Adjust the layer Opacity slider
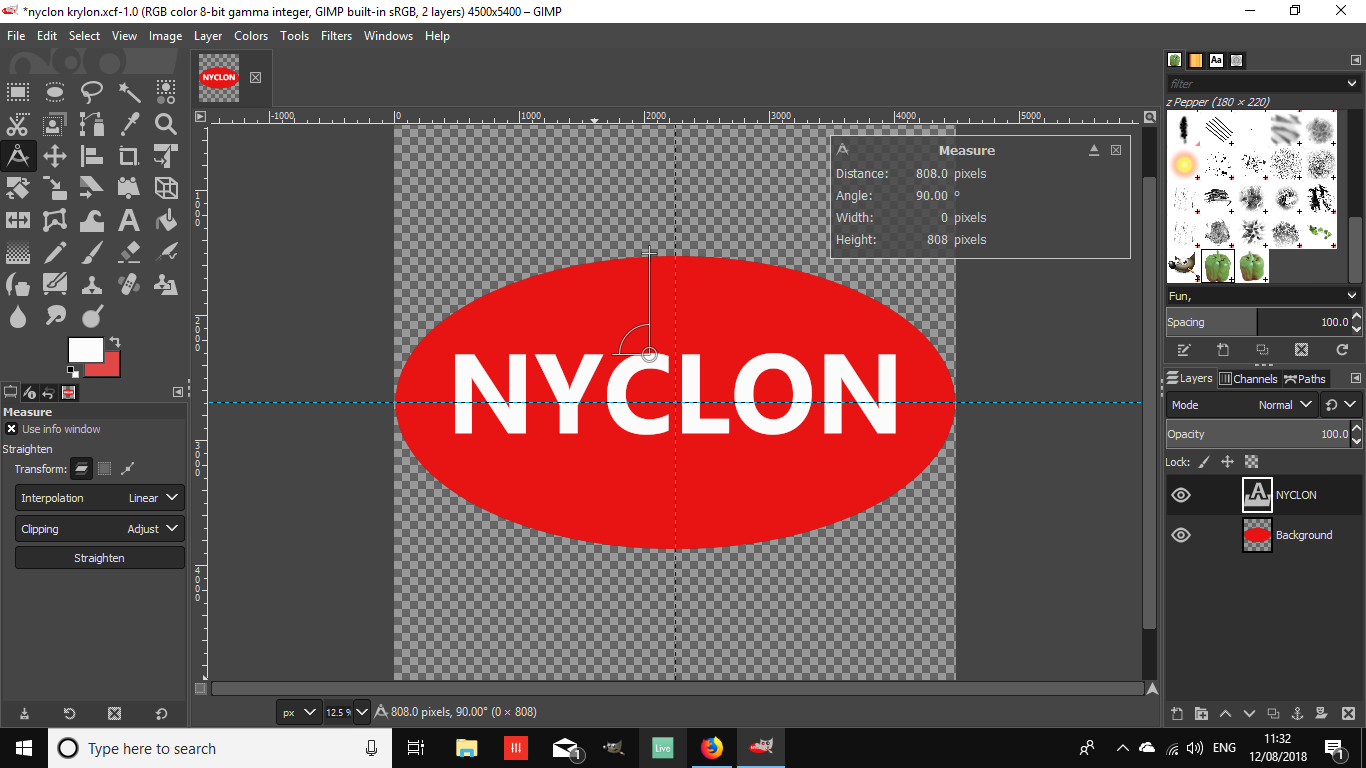Viewport: 1366px width, 768px height. tap(1258, 434)
